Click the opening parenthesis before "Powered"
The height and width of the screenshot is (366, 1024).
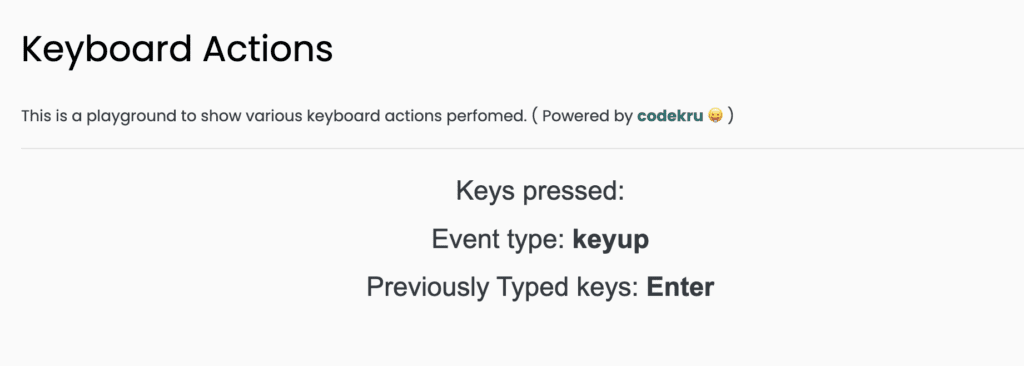pos(534,116)
